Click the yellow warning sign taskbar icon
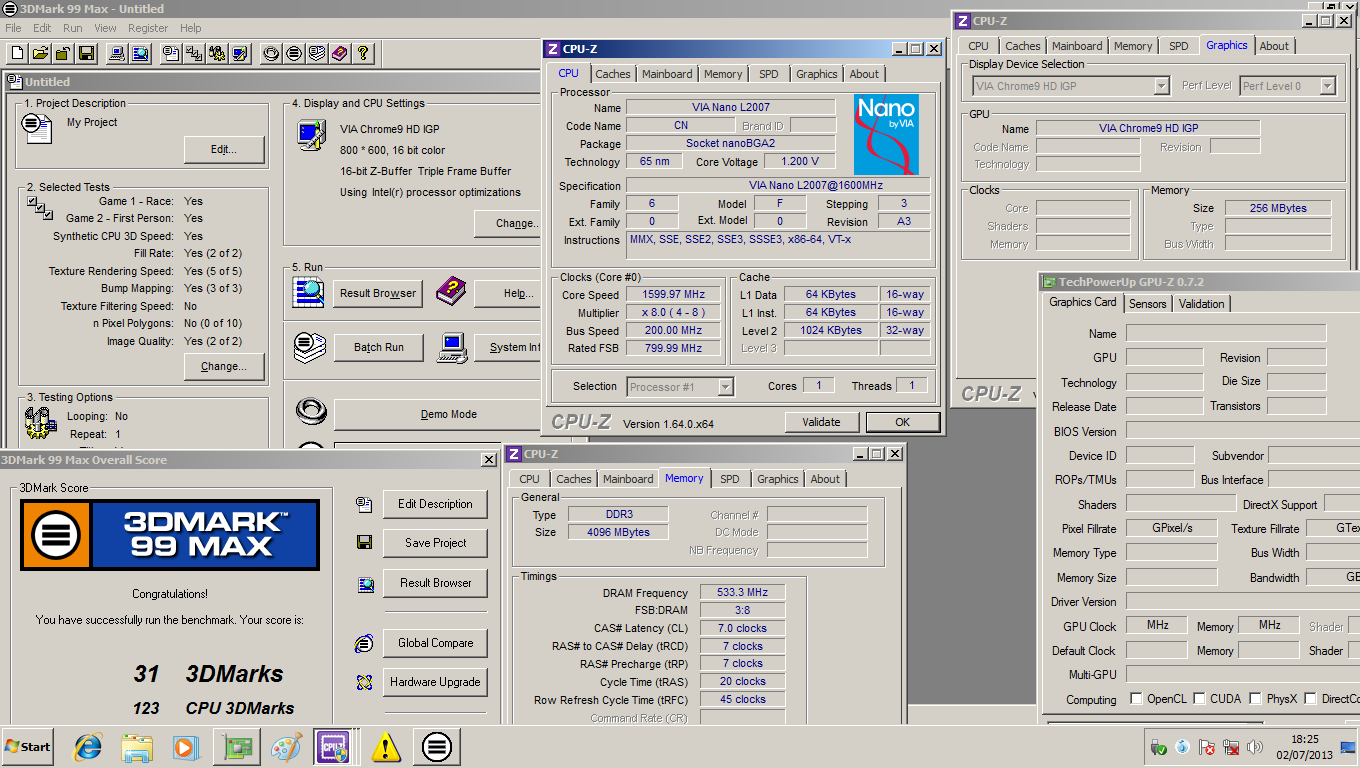 coord(386,747)
